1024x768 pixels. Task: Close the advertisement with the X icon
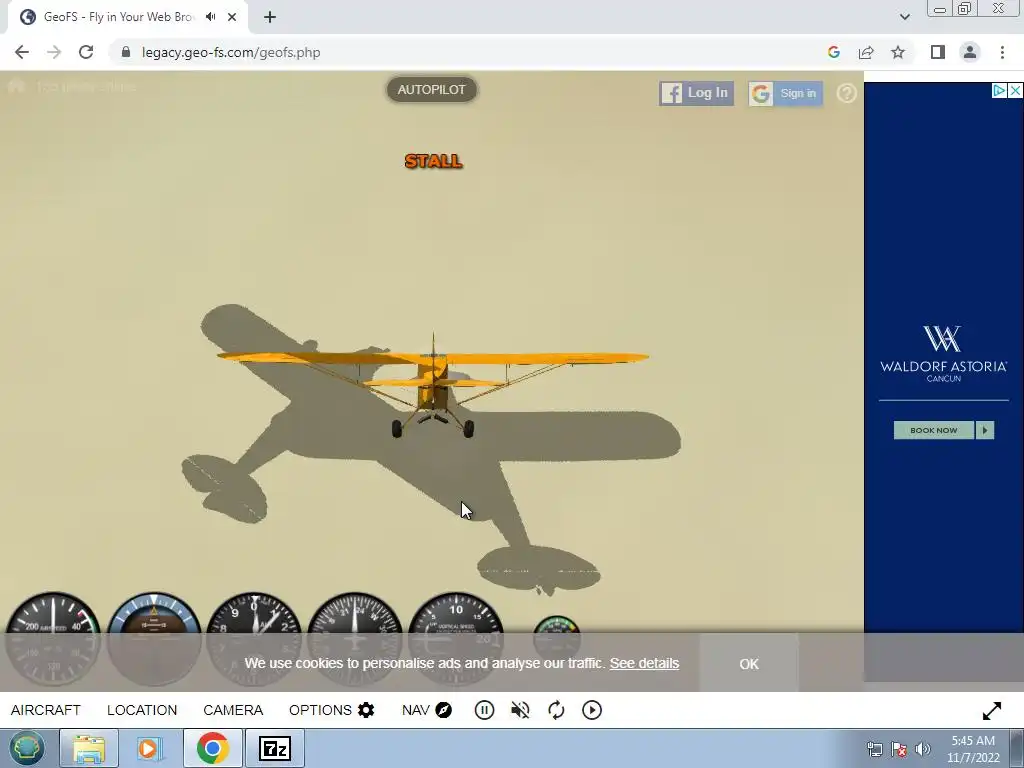[1015, 91]
